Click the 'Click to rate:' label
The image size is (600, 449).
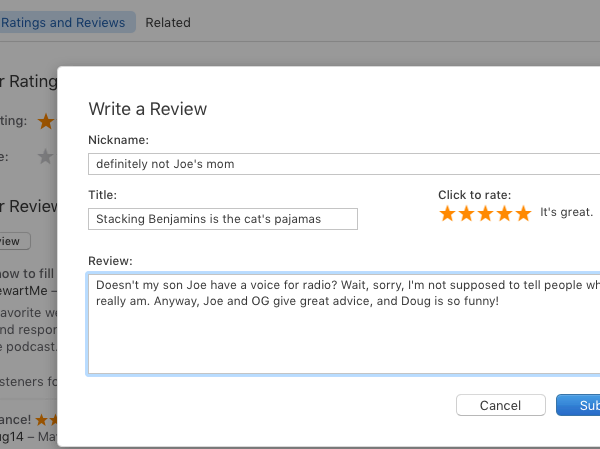coord(474,195)
